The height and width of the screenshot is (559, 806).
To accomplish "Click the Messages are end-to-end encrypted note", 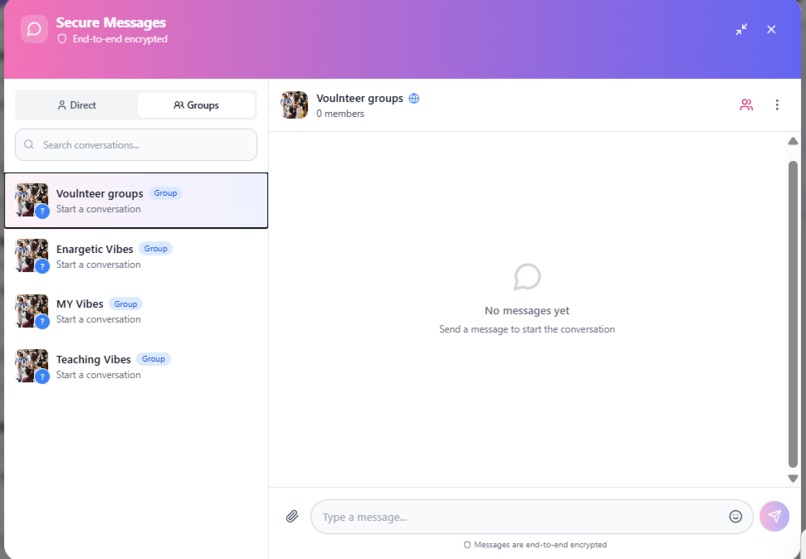I will point(535,545).
